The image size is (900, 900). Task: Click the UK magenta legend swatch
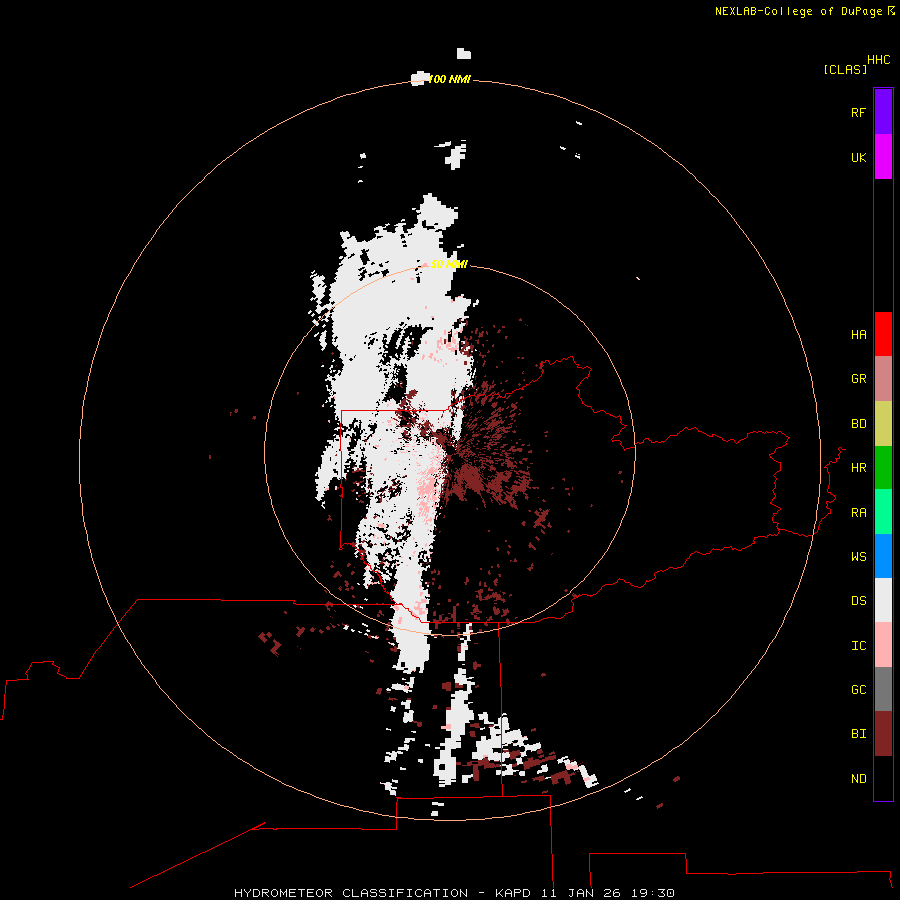(883, 157)
